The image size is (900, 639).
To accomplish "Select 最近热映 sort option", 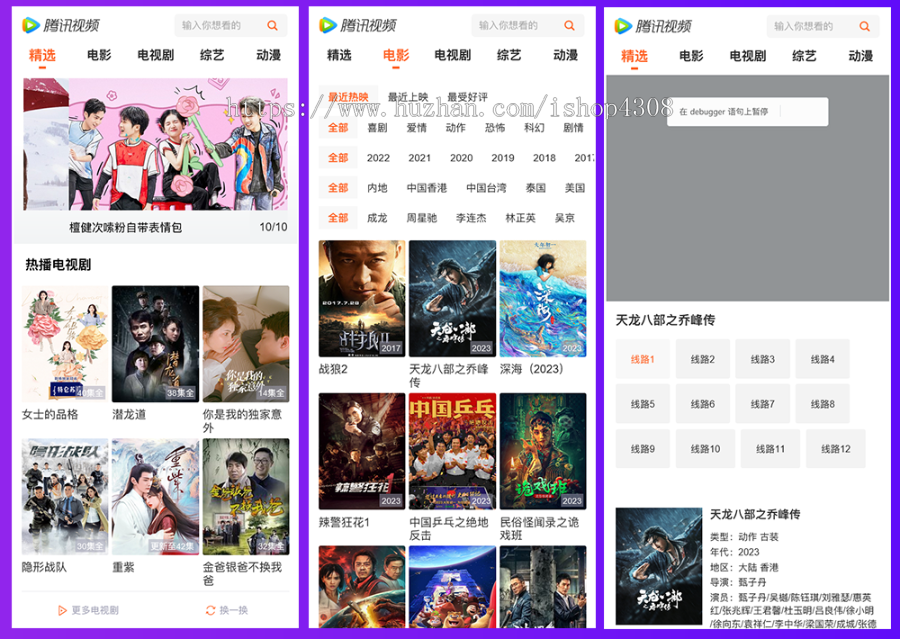I will pos(348,97).
